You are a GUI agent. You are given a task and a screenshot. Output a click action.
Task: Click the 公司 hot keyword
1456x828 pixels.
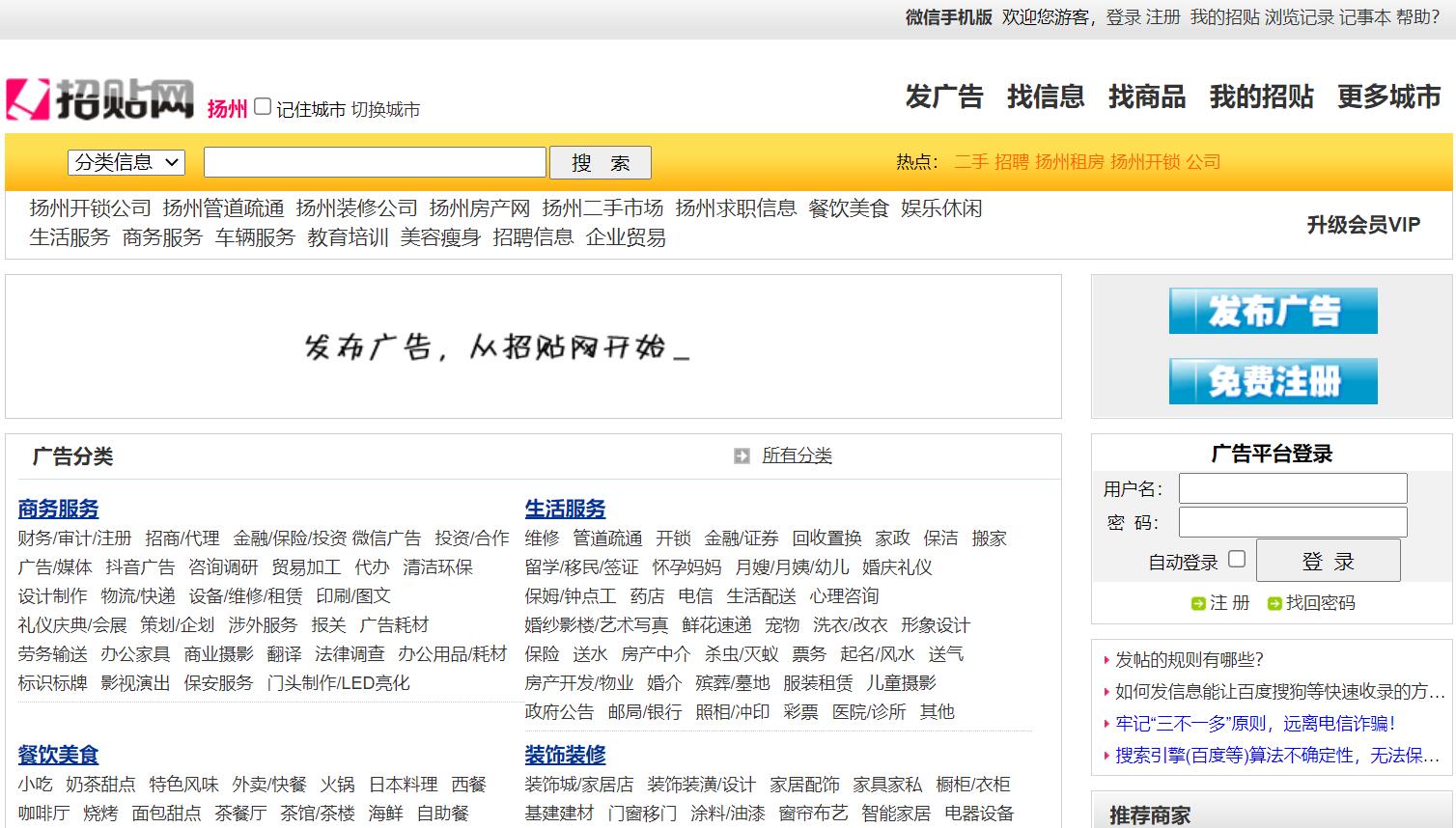[1203, 162]
